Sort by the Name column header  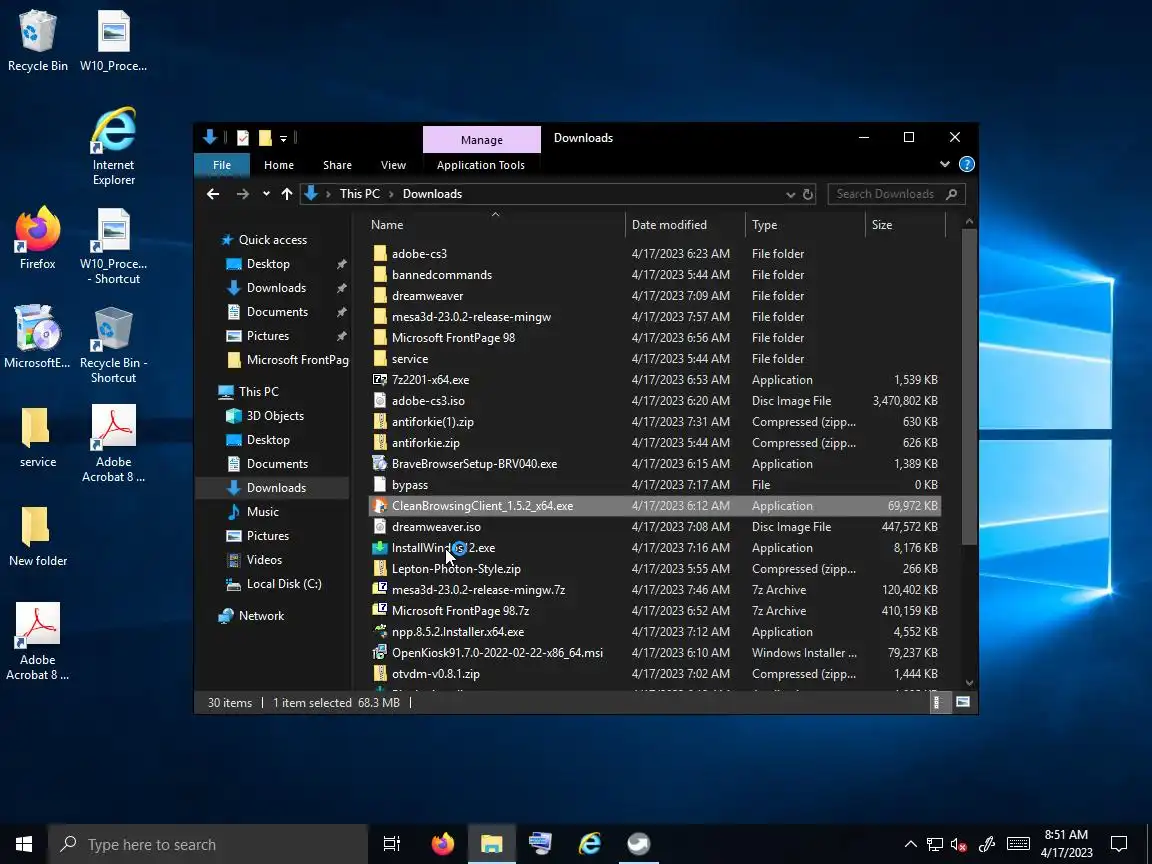point(496,225)
